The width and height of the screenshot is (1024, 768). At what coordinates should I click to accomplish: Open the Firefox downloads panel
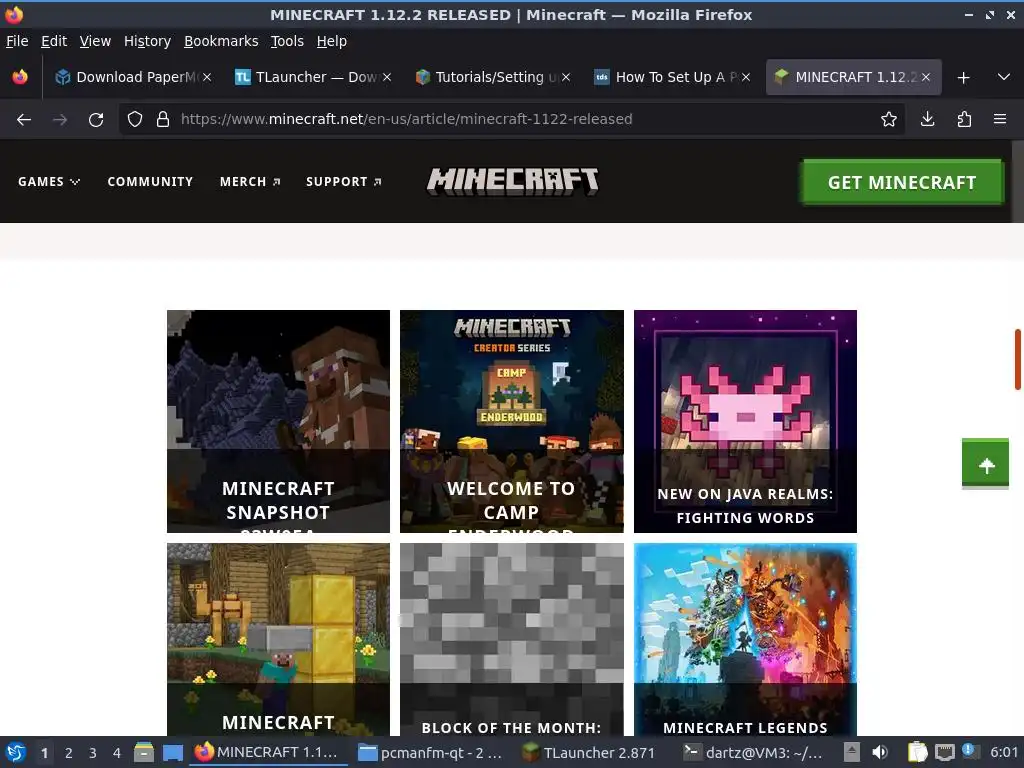927,119
